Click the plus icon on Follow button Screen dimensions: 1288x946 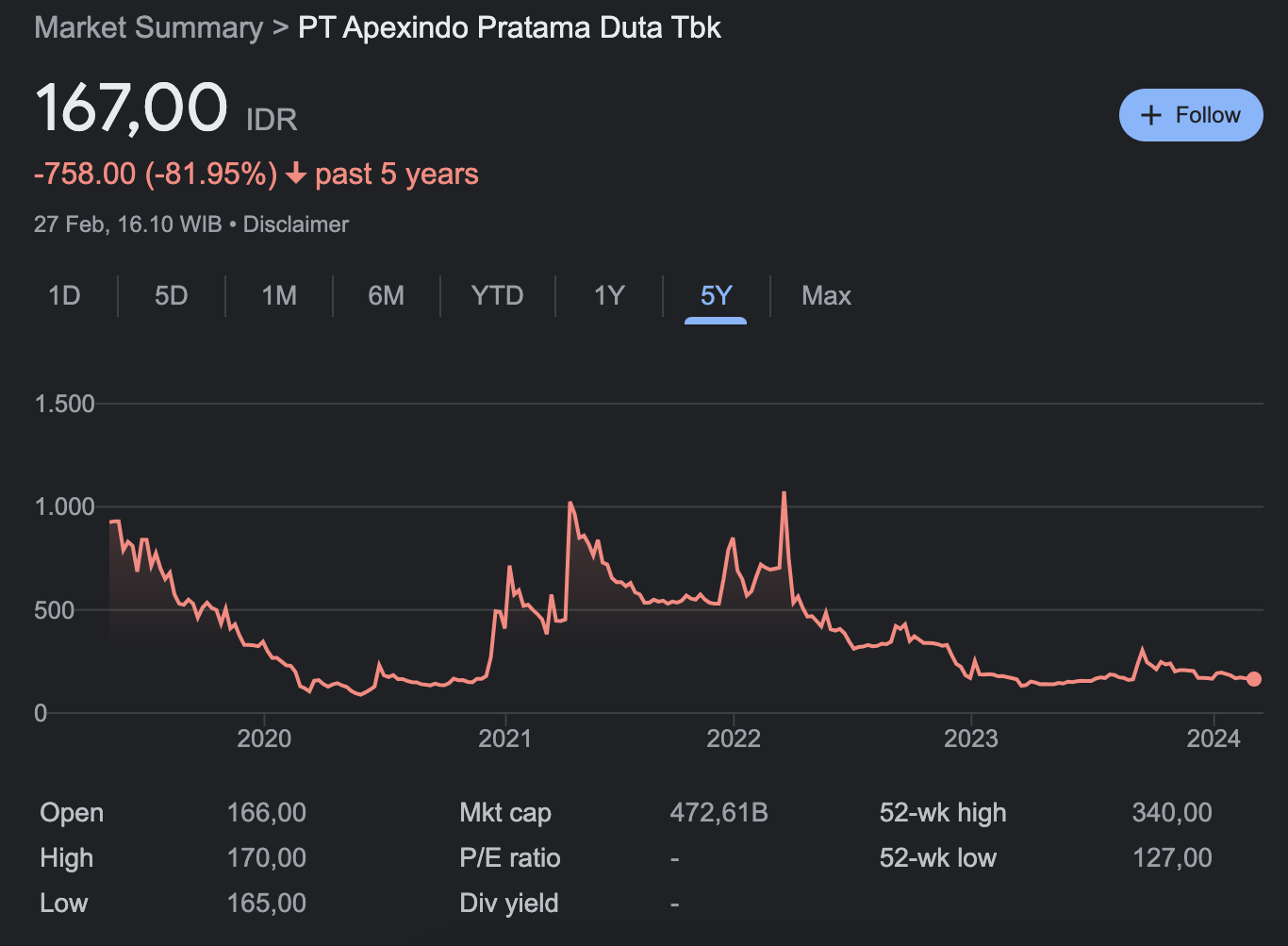click(x=1151, y=114)
